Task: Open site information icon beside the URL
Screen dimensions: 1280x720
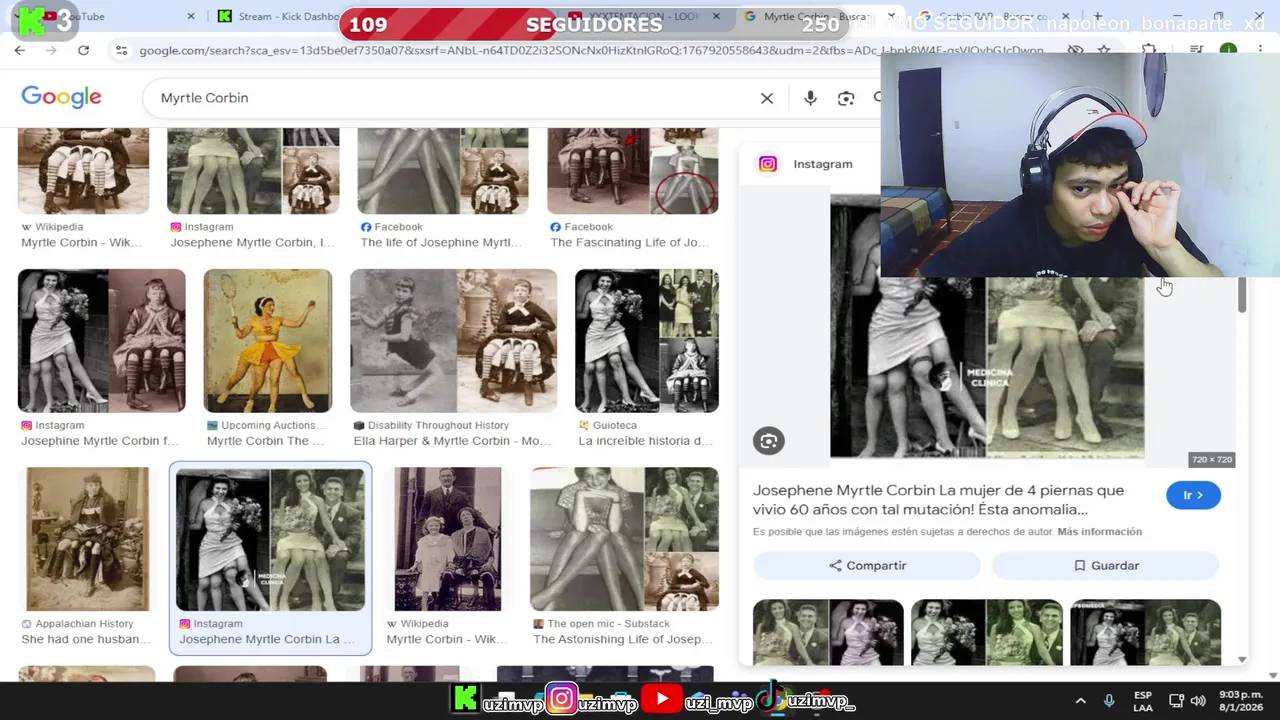Action: coord(121,50)
